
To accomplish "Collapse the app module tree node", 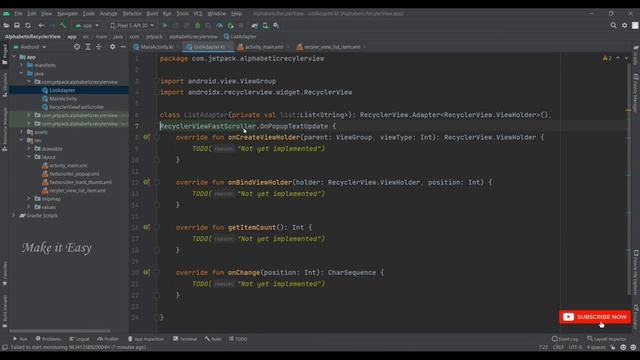I will click(x=14, y=57).
